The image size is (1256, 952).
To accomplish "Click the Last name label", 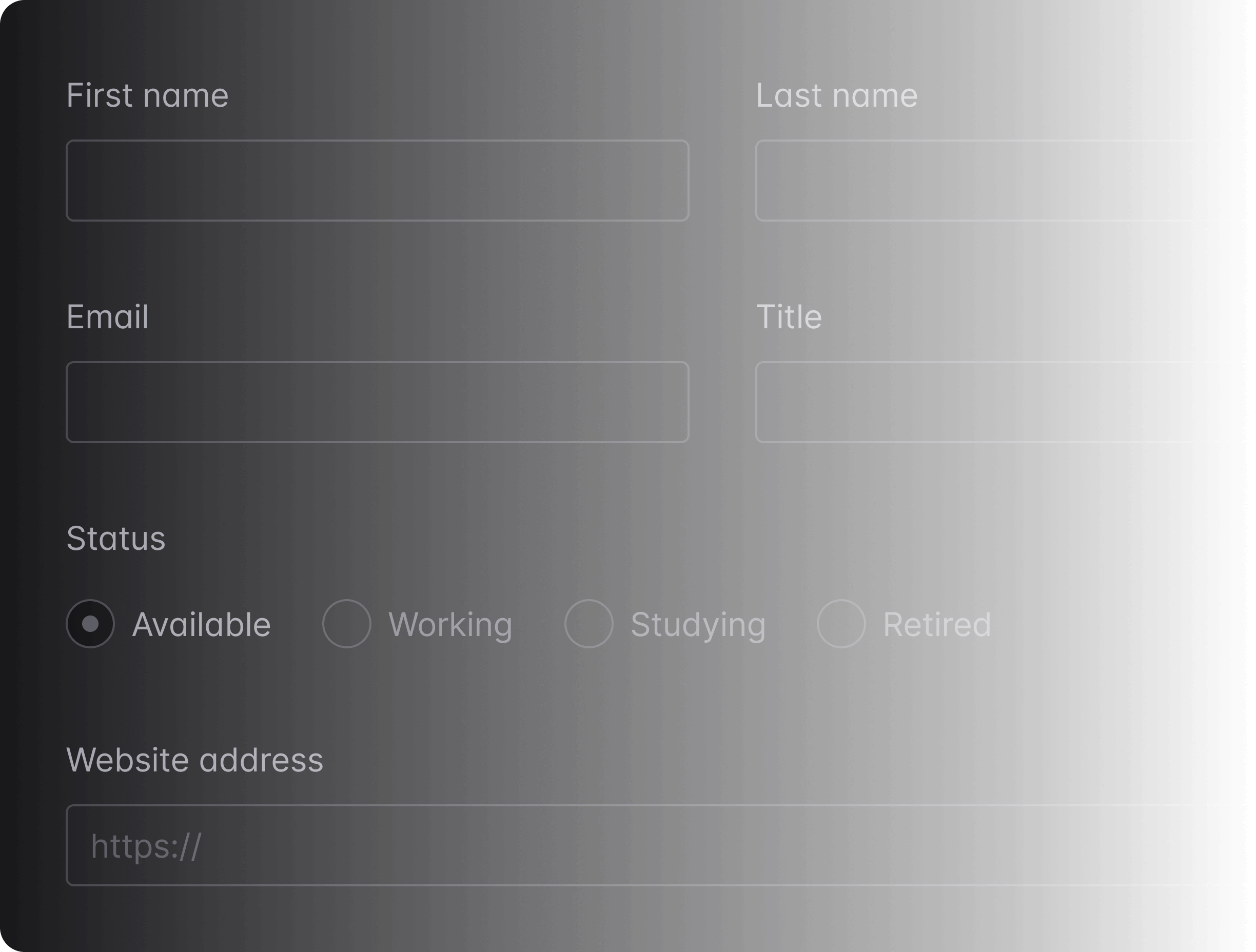I will (837, 95).
